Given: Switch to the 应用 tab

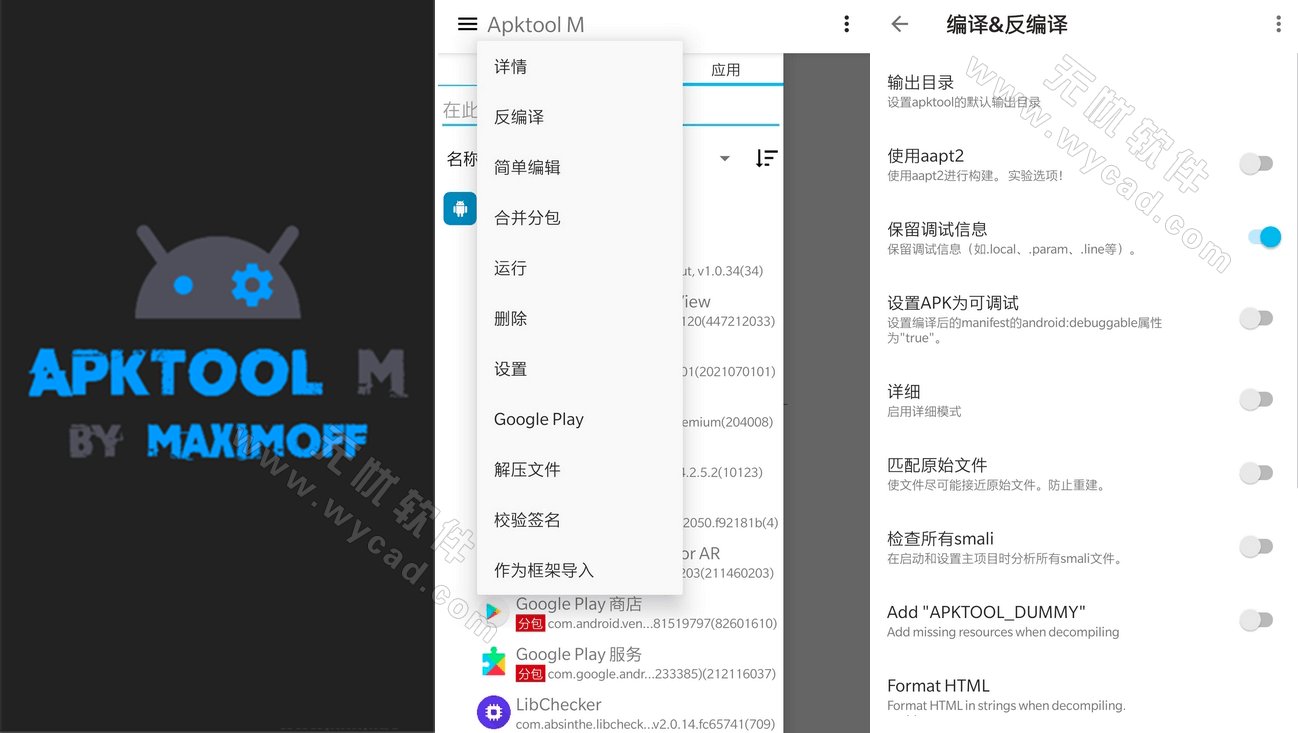Looking at the screenshot, I should tap(726, 70).
